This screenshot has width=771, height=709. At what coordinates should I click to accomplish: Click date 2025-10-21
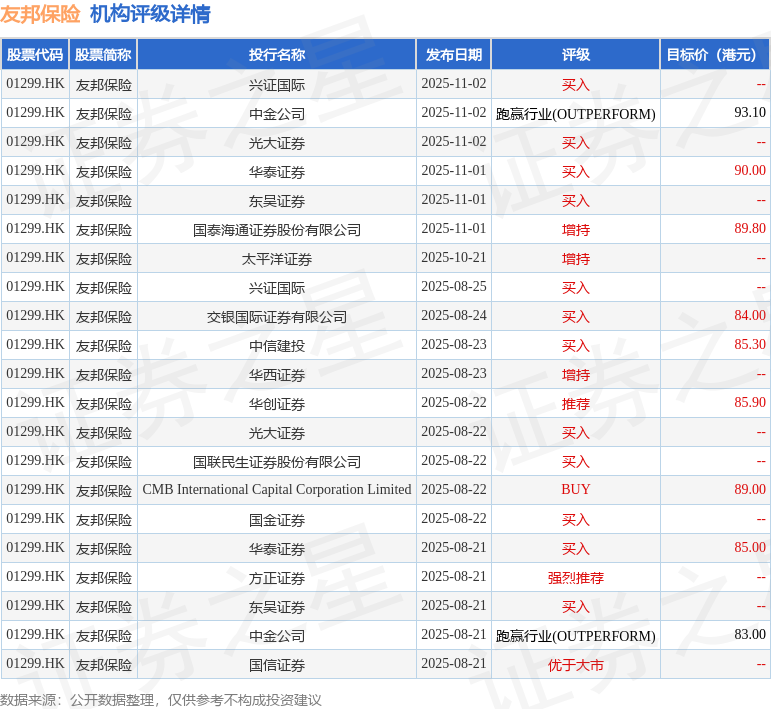453,258
